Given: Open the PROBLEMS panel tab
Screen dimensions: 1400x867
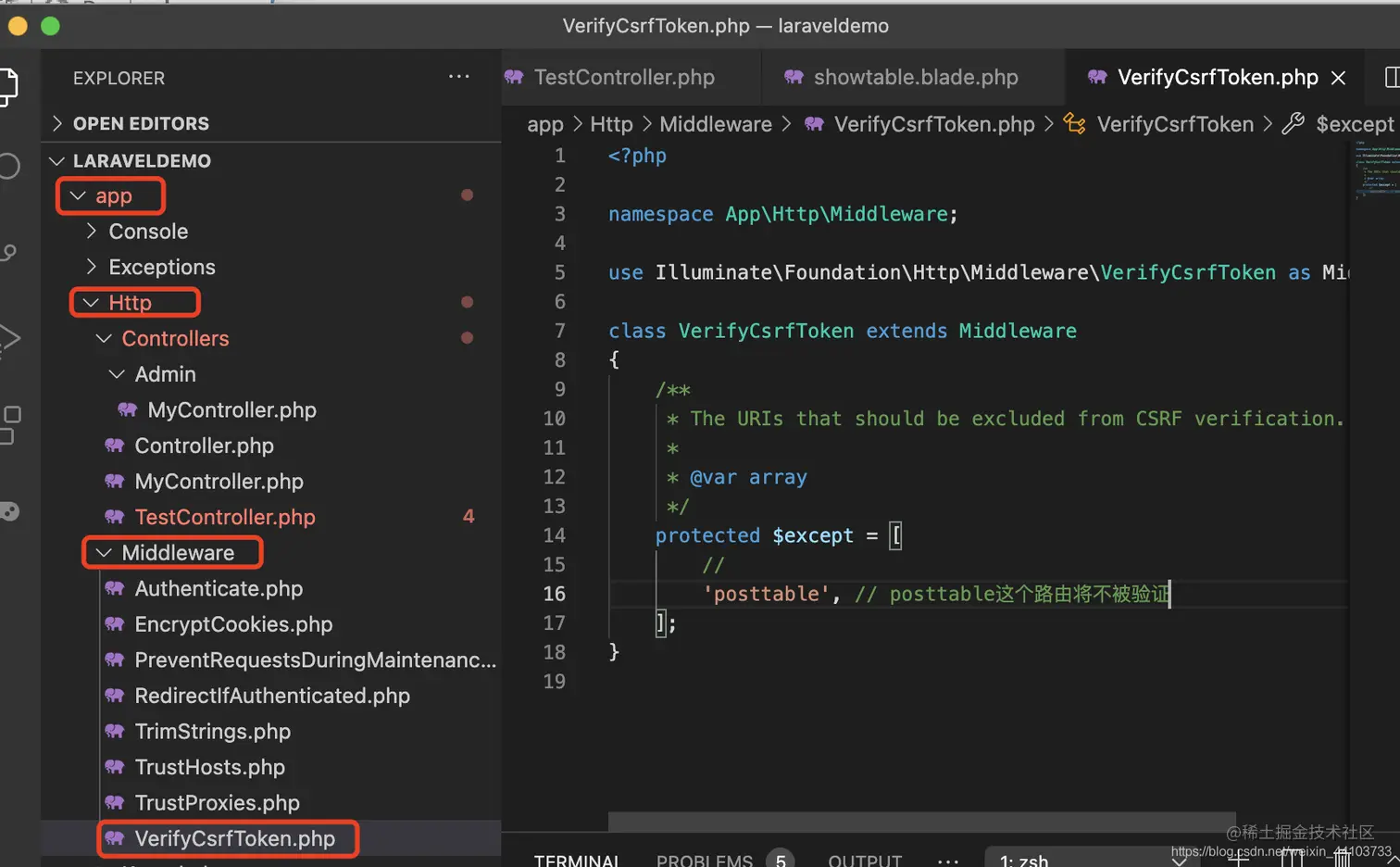Looking at the screenshot, I should click(x=705, y=861).
